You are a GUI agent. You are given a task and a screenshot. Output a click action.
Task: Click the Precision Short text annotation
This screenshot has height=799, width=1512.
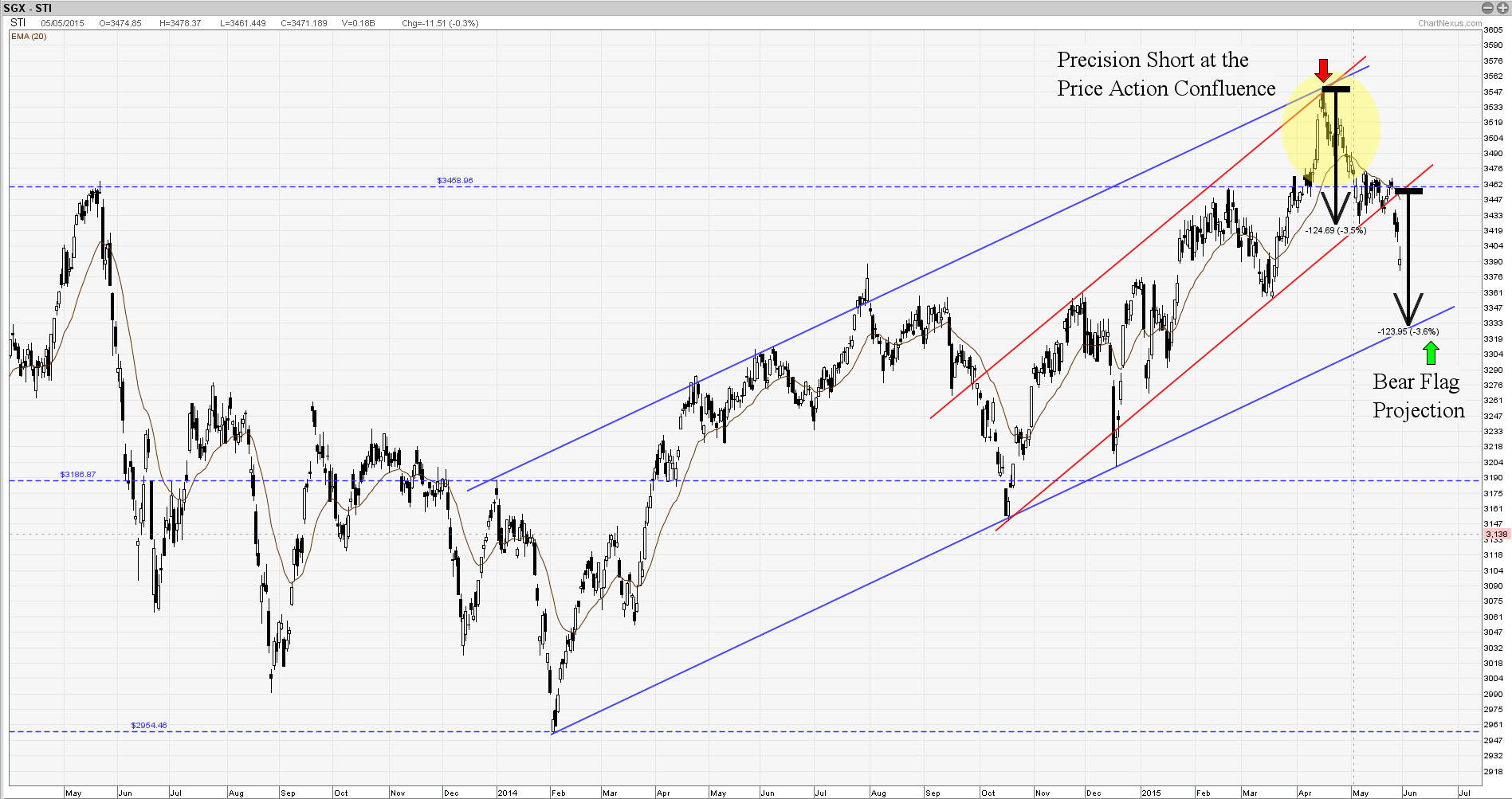pyautogui.click(x=1165, y=74)
